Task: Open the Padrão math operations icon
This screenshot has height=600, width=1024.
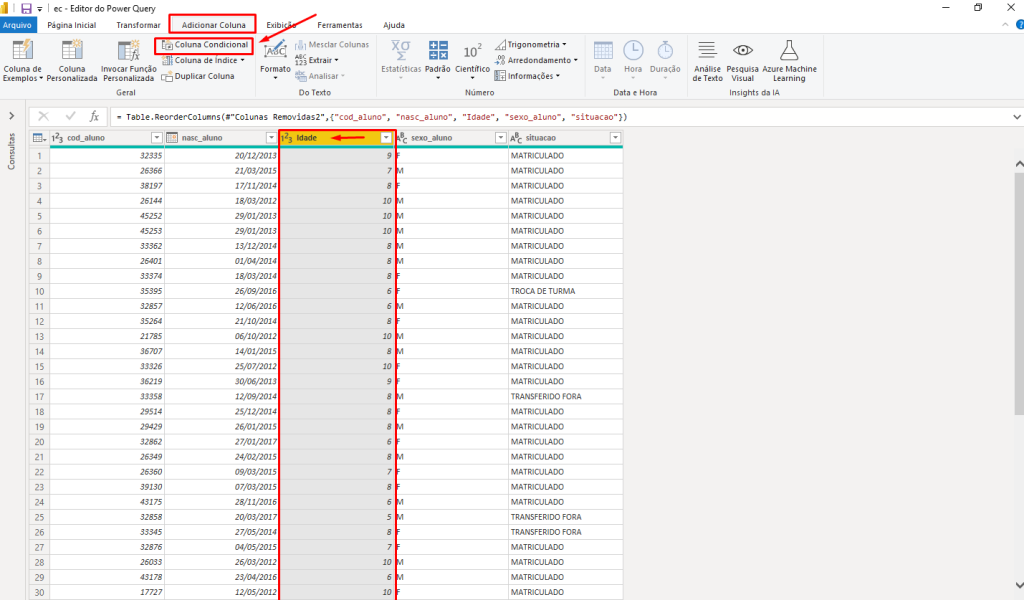Action: pos(438,50)
